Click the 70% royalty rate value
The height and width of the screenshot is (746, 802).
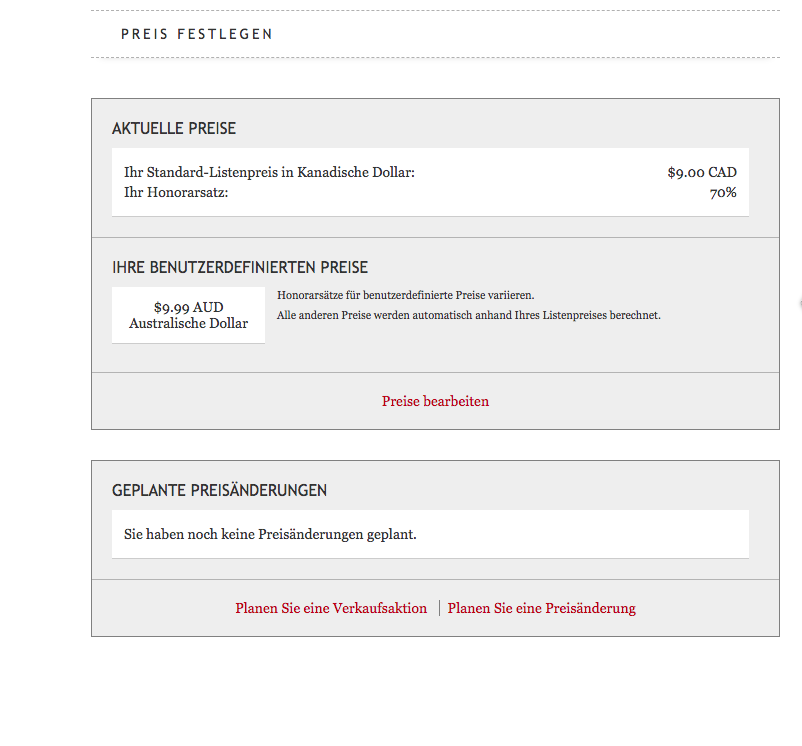(723, 192)
